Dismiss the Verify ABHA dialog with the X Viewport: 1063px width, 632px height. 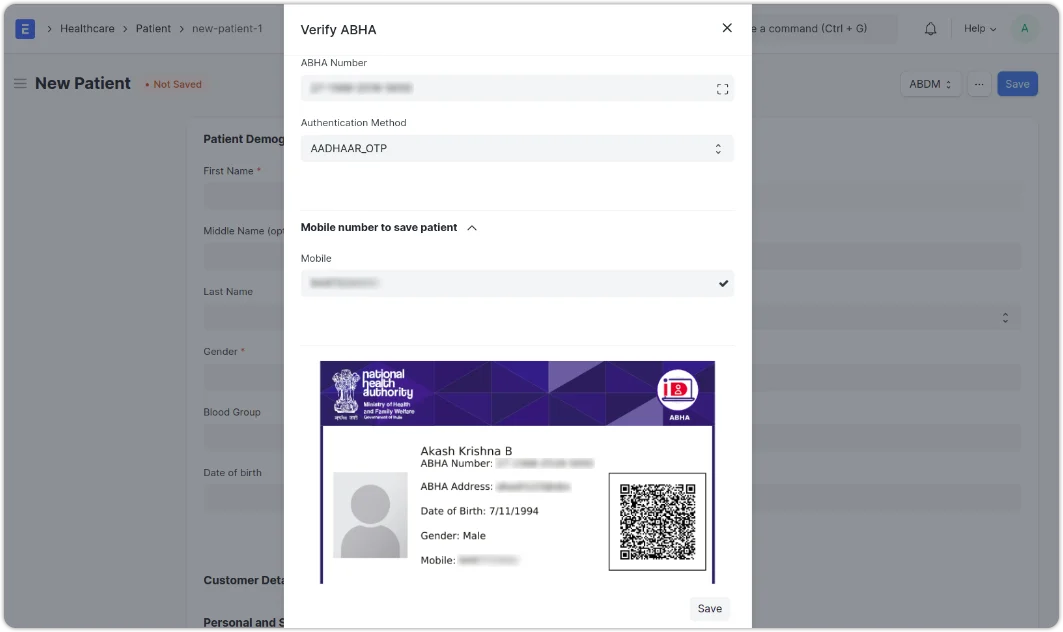[727, 28]
